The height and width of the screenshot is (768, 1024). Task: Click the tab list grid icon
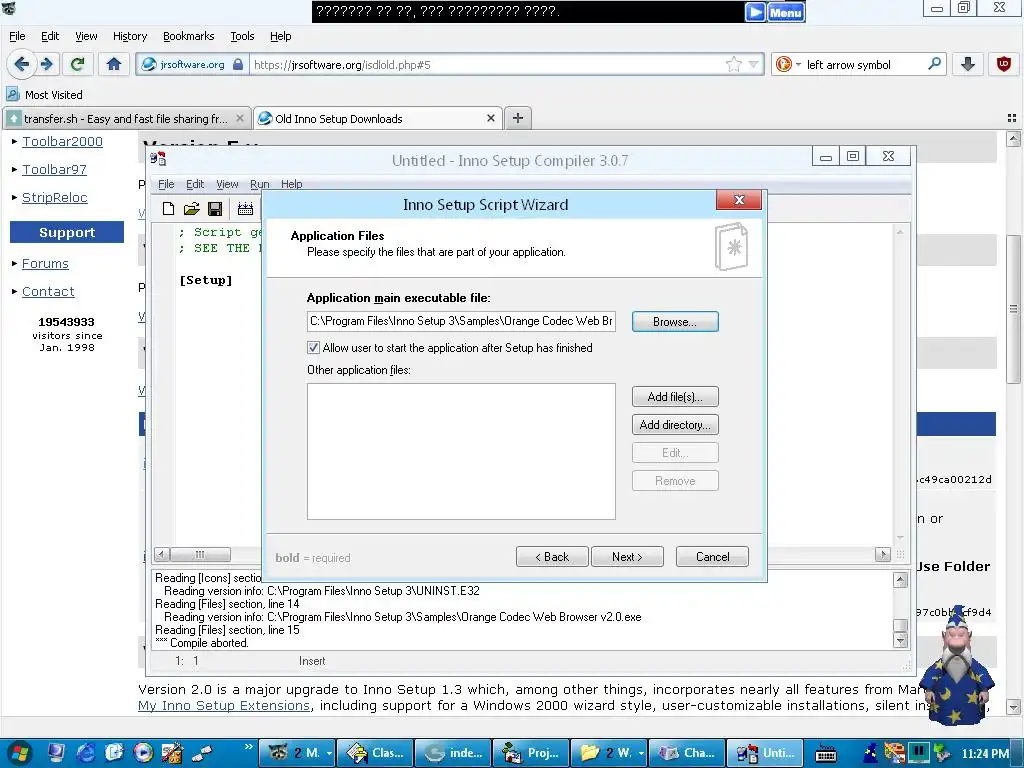tap(1012, 118)
